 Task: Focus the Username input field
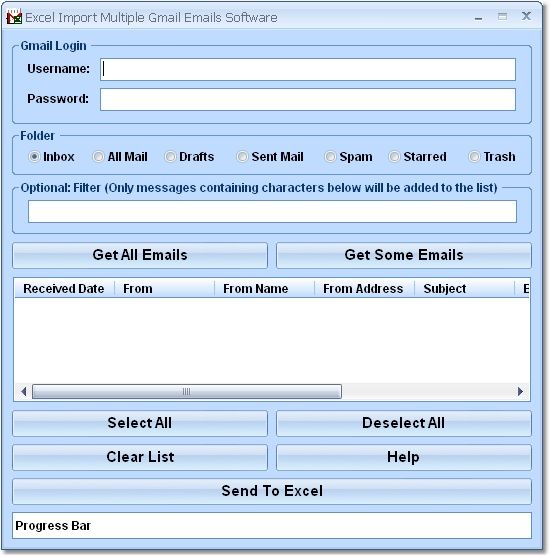tap(308, 69)
